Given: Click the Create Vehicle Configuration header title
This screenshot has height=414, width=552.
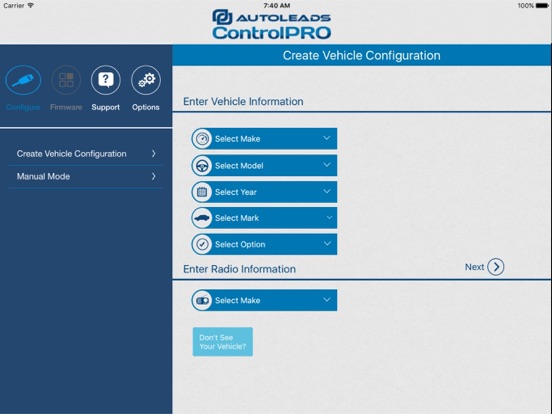Looking at the screenshot, I should tap(362, 56).
